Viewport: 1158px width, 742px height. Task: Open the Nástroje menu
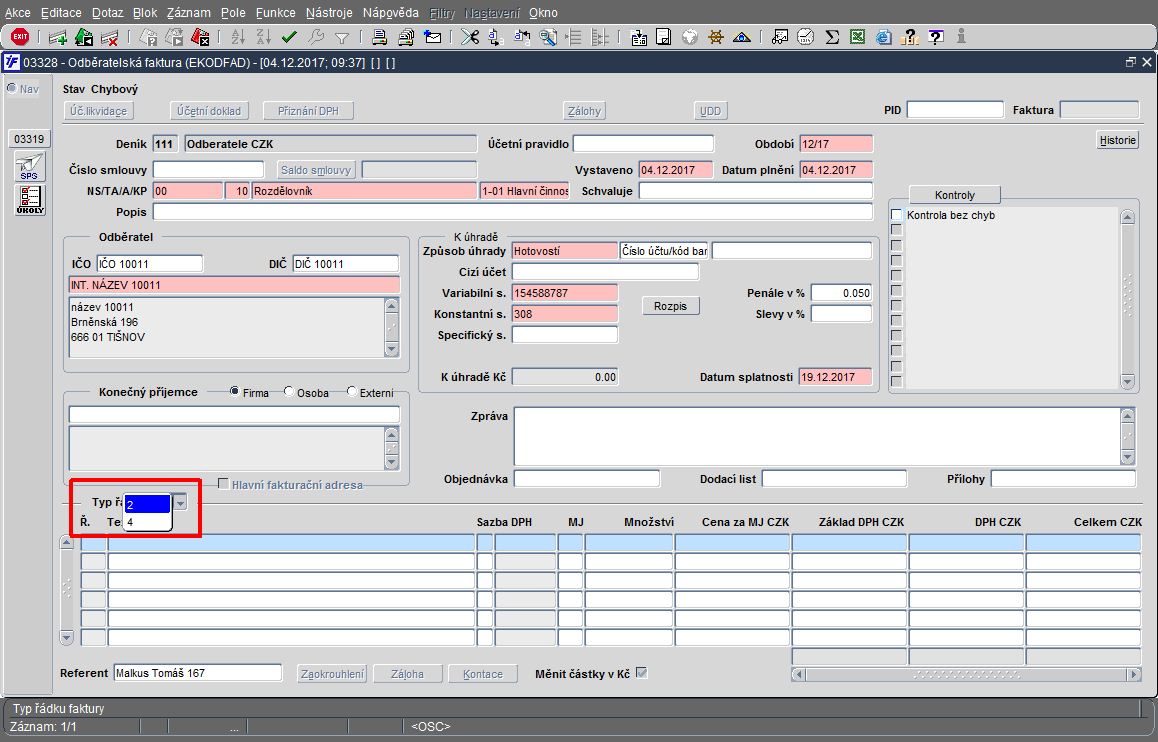click(x=332, y=13)
